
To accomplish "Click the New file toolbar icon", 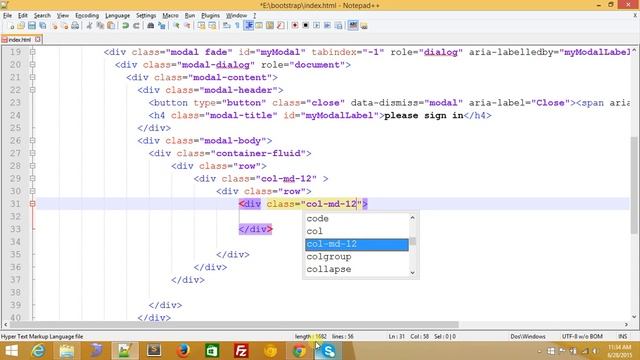I will coord(11,26).
